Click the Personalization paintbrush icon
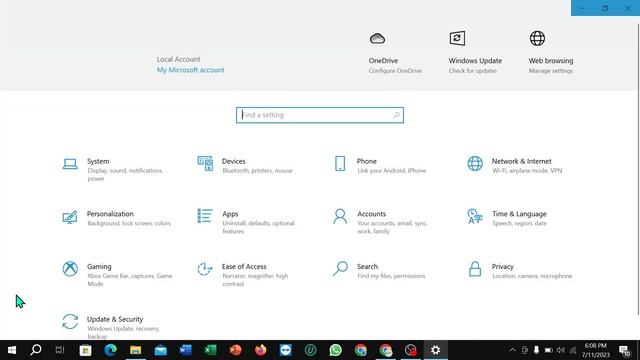Screen dimensions: 640x360 click(70, 217)
